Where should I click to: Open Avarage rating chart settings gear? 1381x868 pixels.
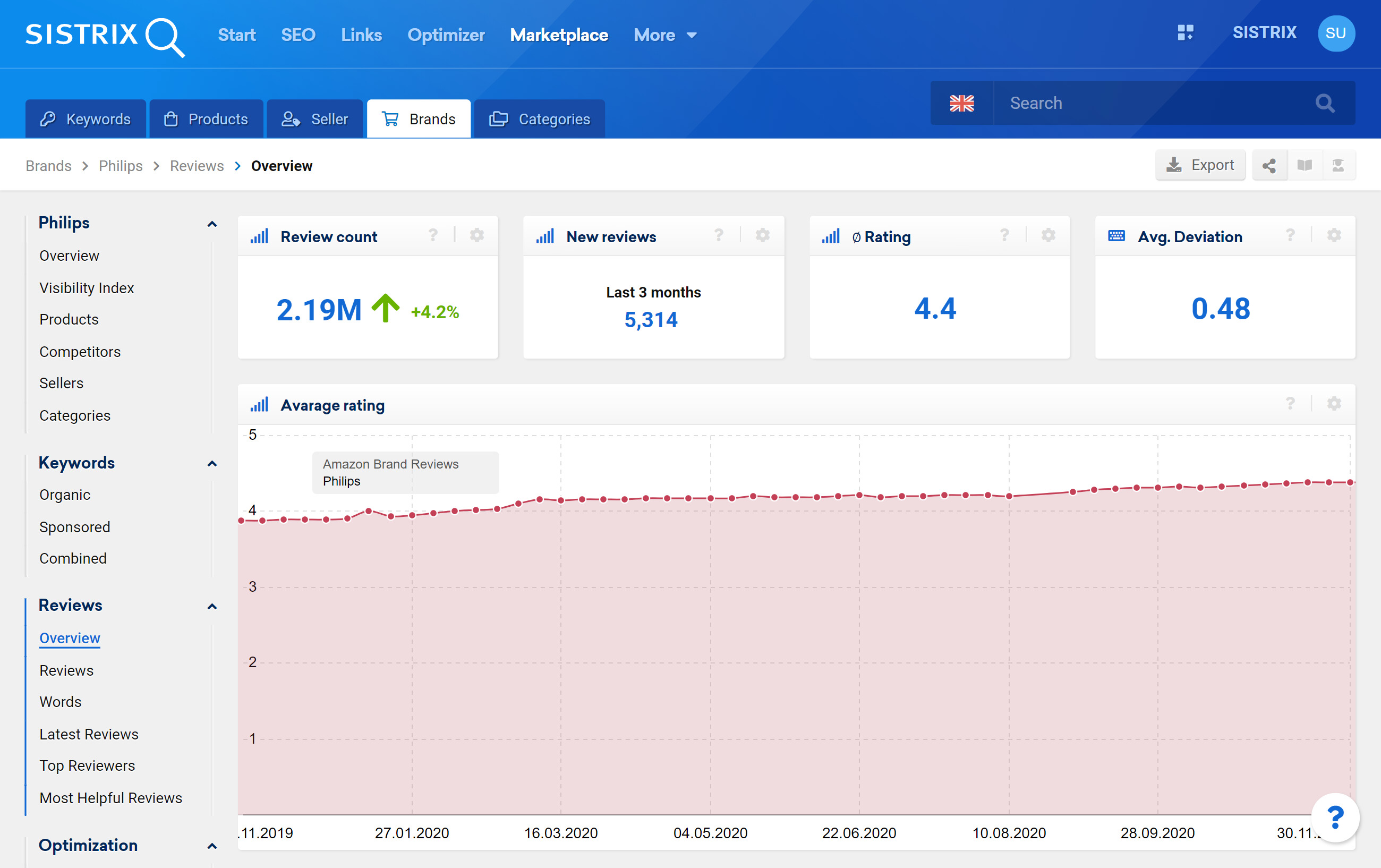click(1333, 404)
